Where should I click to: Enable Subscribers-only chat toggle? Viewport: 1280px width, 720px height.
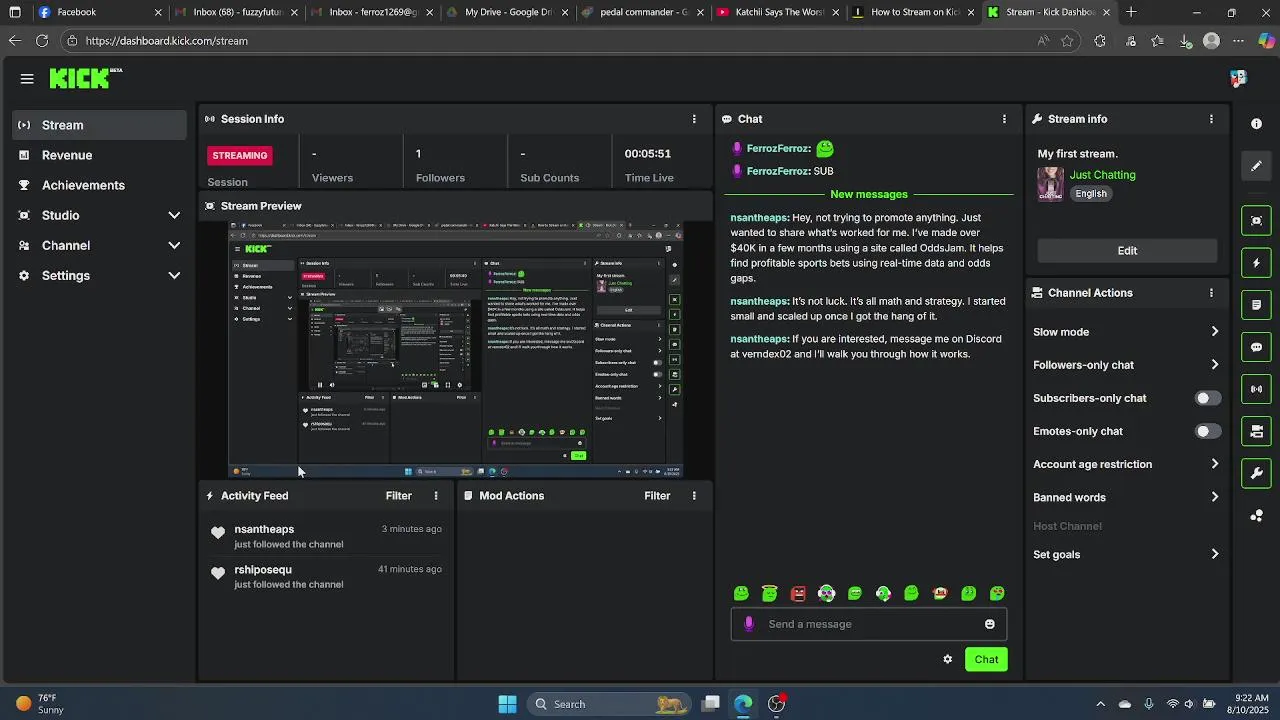[1208, 398]
